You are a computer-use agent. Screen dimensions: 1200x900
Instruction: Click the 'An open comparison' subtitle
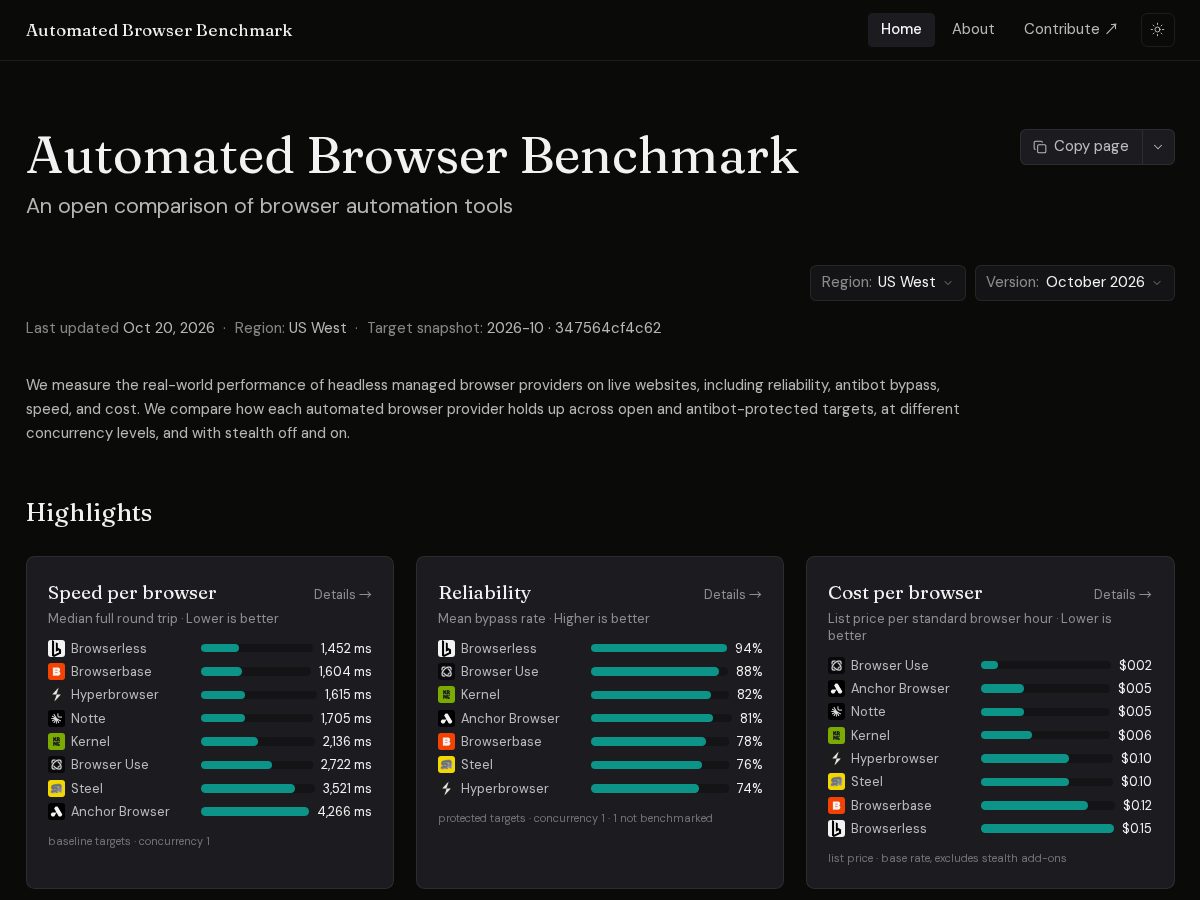269,206
